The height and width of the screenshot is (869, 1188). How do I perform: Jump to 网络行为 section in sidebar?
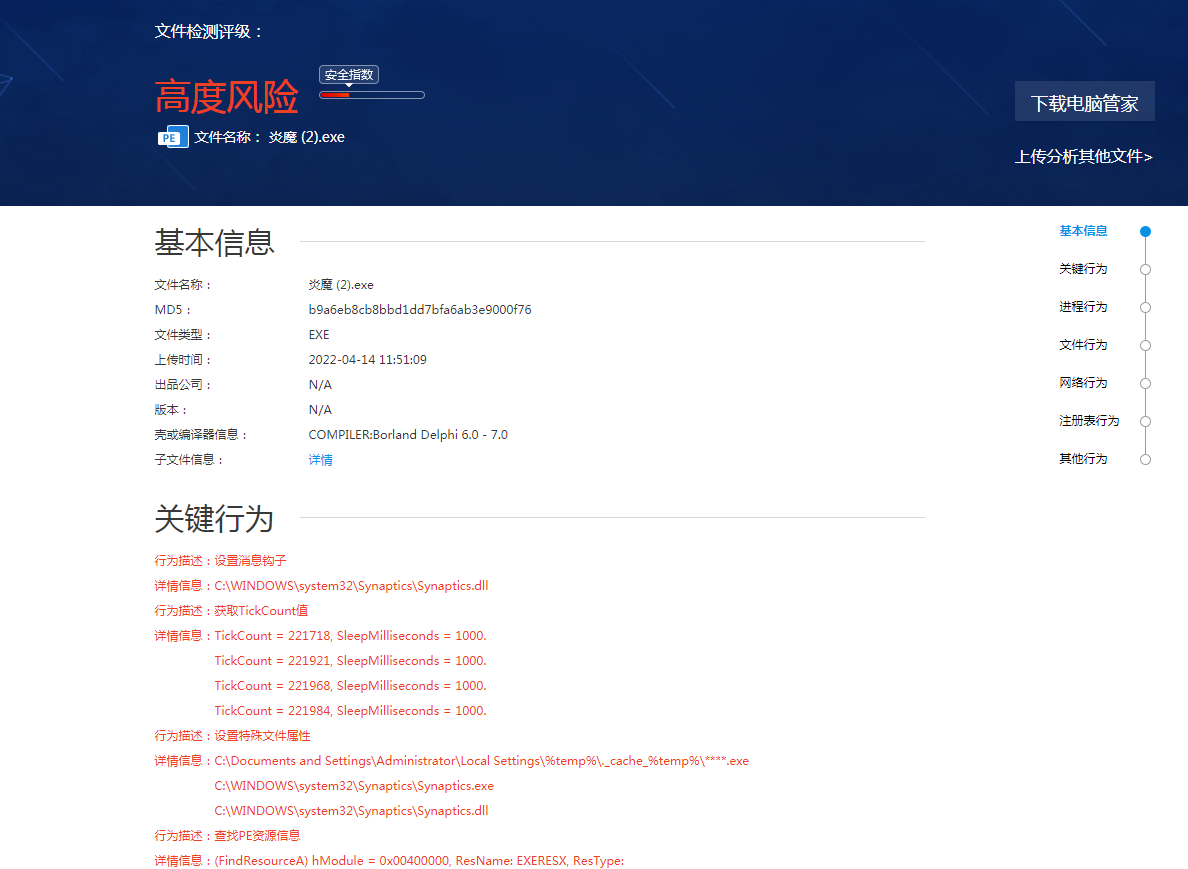[1083, 383]
